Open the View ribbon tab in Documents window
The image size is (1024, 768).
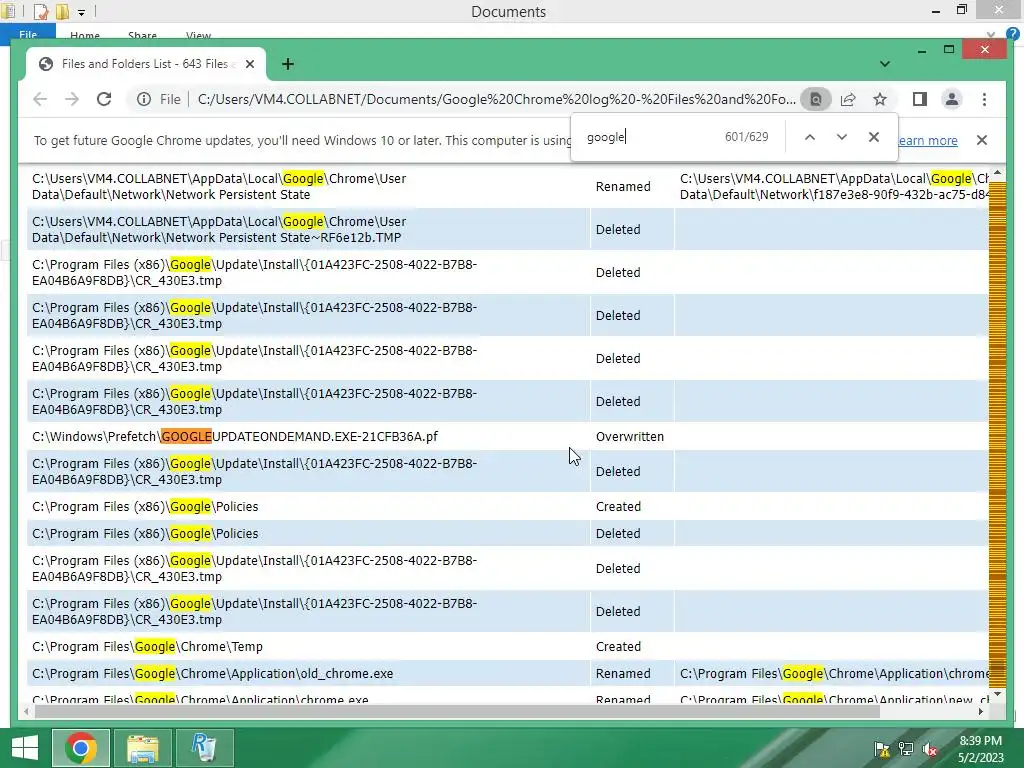(198, 36)
